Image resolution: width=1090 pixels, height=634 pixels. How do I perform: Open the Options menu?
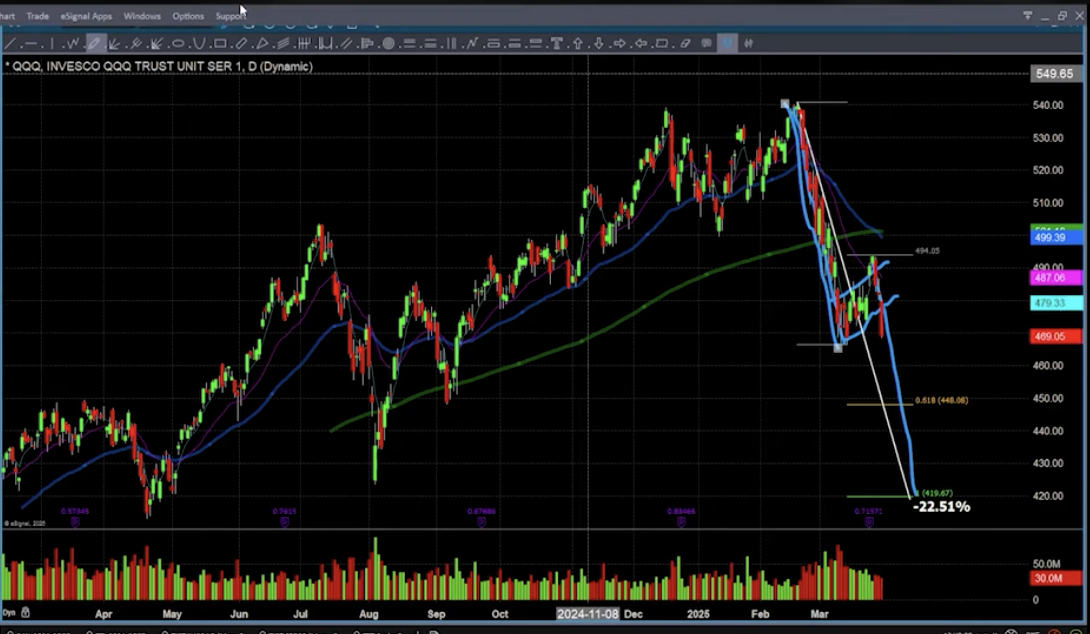[x=188, y=16]
